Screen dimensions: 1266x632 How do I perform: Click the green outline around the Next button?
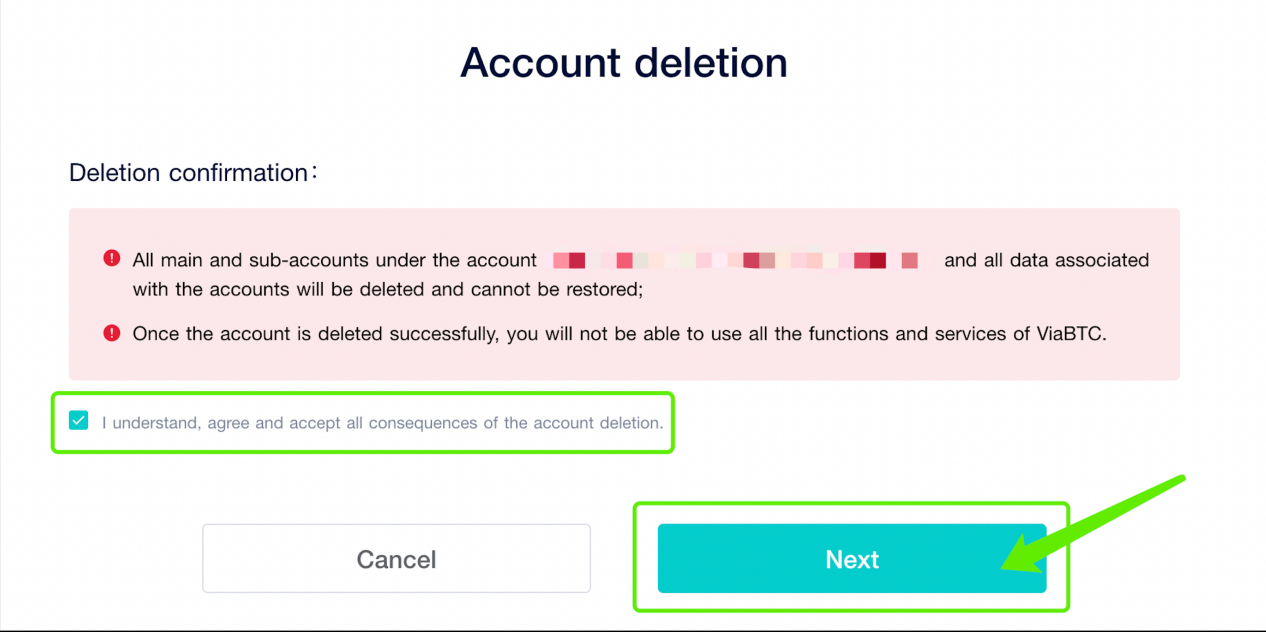point(851,505)
